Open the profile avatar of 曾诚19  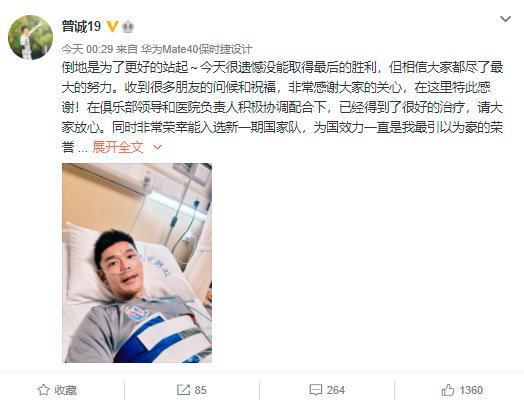pyautogui.click(x=30, y=37)
